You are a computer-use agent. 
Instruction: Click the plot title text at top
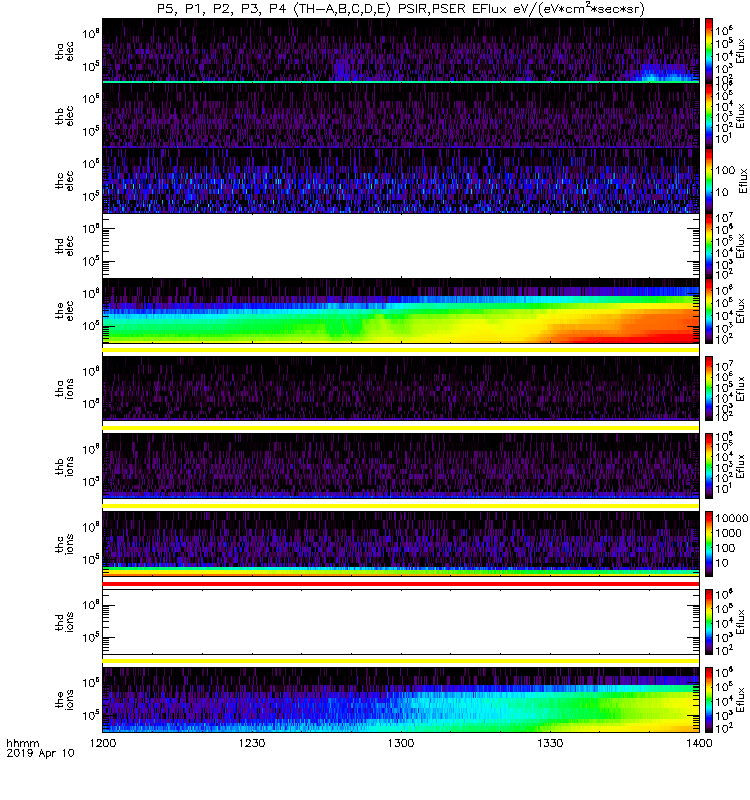pos(401,9)
